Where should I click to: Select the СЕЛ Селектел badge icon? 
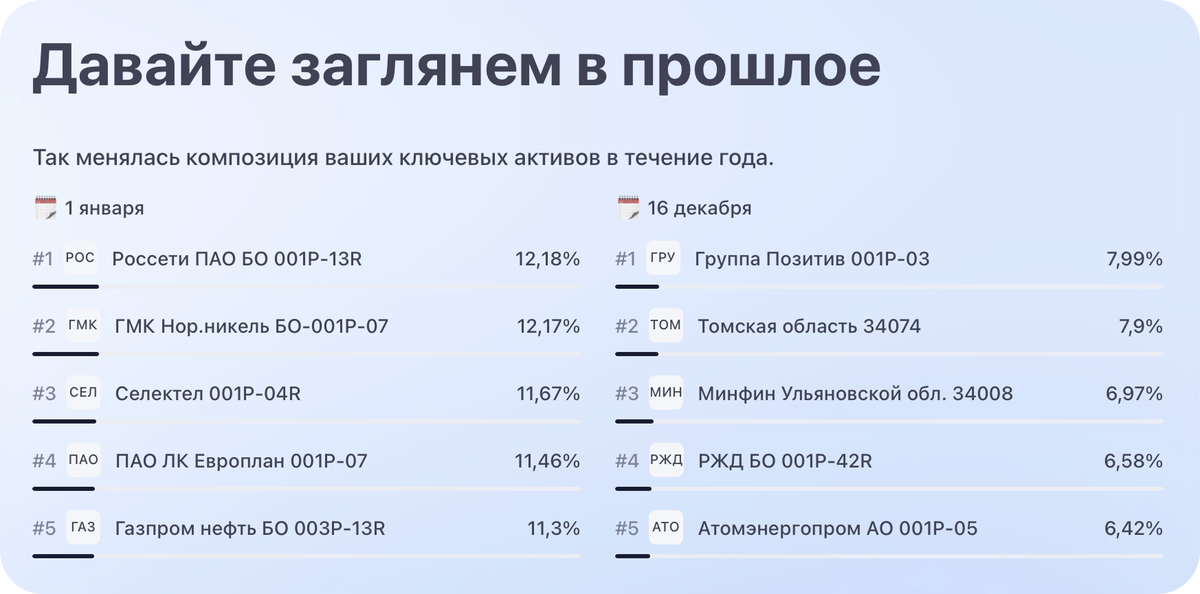83,393
